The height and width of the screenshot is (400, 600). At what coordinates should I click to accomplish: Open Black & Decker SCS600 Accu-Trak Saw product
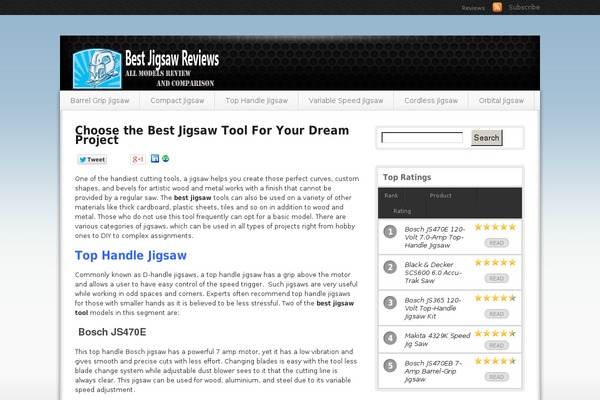coord(433,273)
